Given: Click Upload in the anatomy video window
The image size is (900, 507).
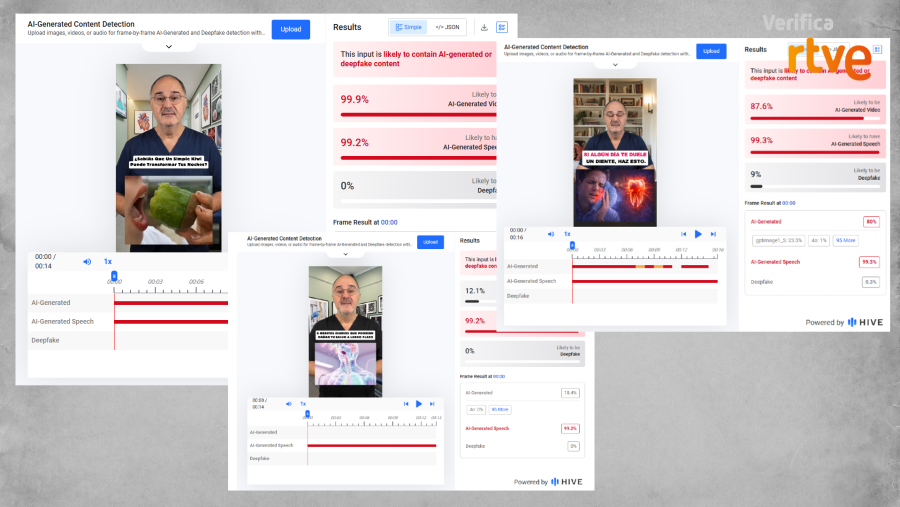Looking at the screenshot, I should pos(430,242).
